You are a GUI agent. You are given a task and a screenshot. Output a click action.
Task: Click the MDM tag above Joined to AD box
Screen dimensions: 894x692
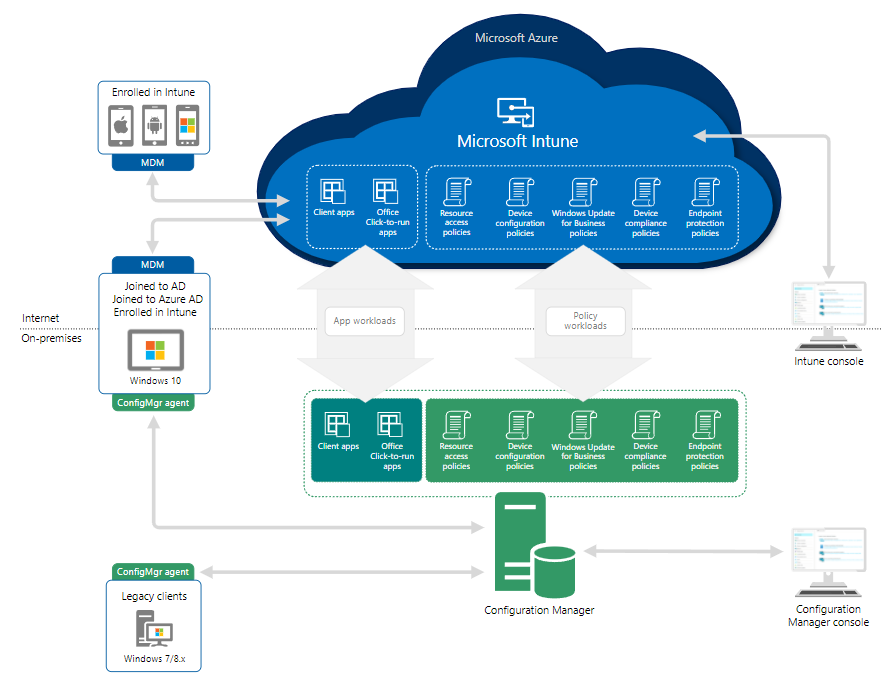153,265
